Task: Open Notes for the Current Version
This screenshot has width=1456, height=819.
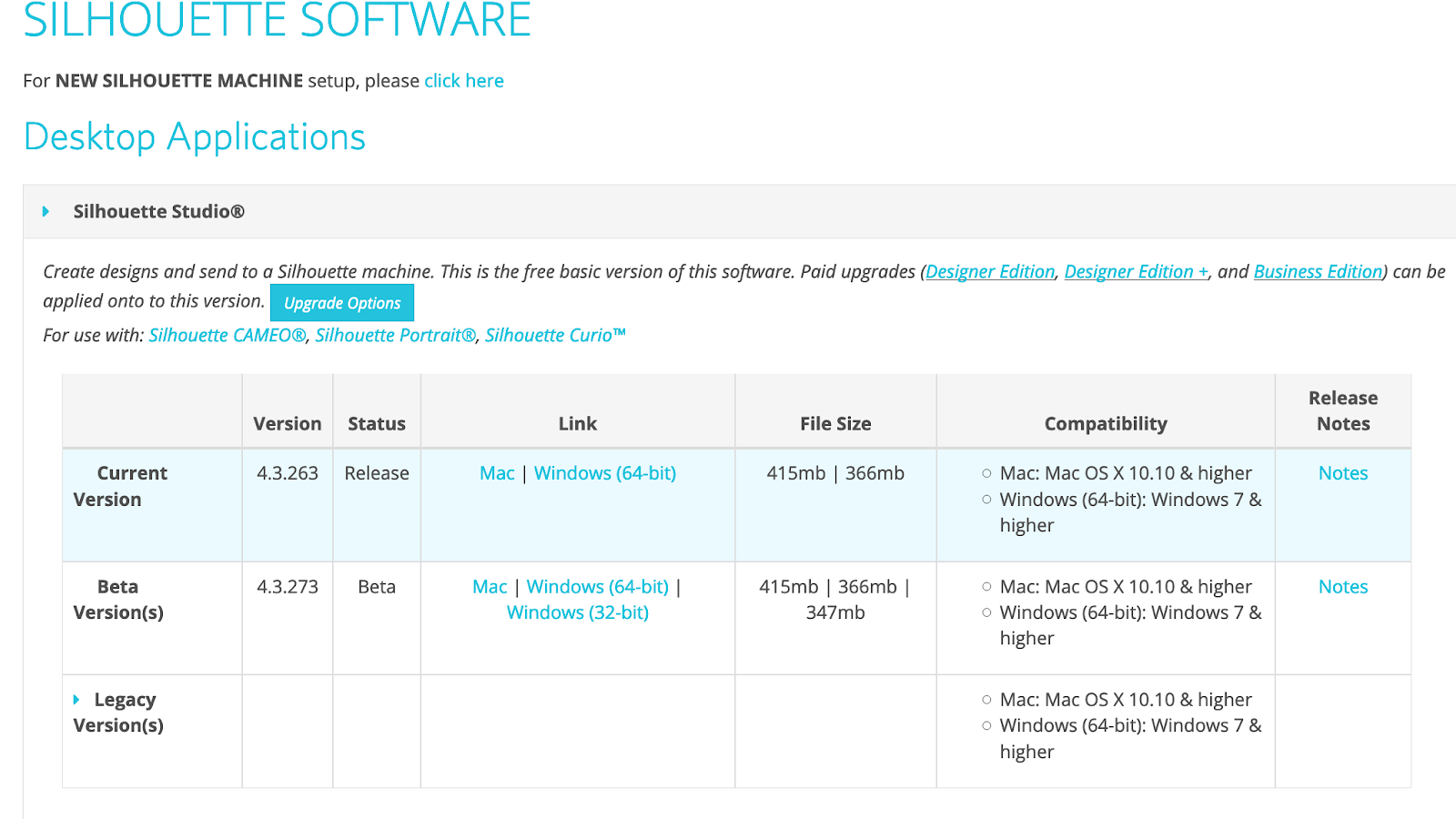Action: (1343, 473)
